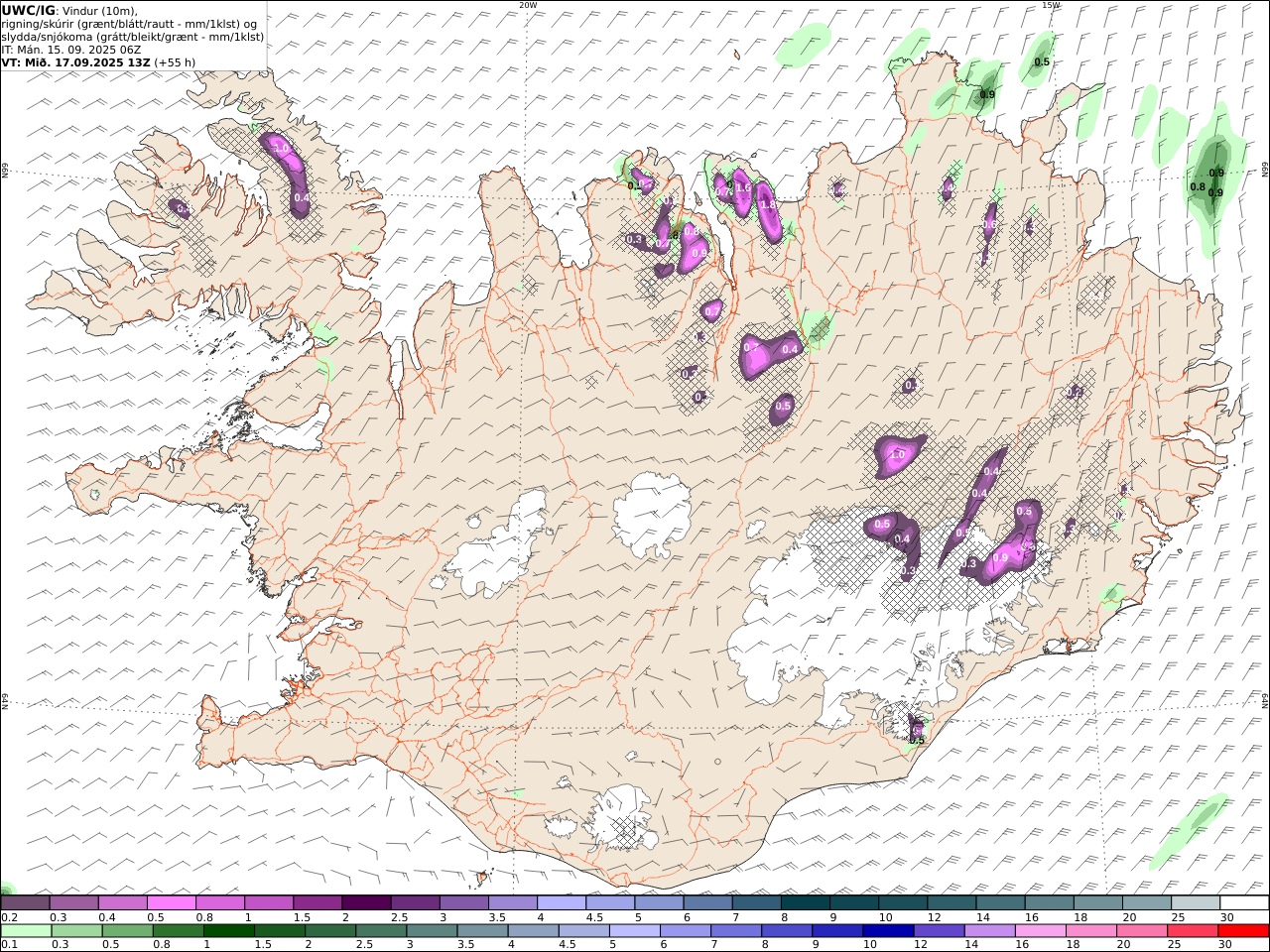Pick the darkest purple 2–2.5 swatch, upper legend

[366, 902]
